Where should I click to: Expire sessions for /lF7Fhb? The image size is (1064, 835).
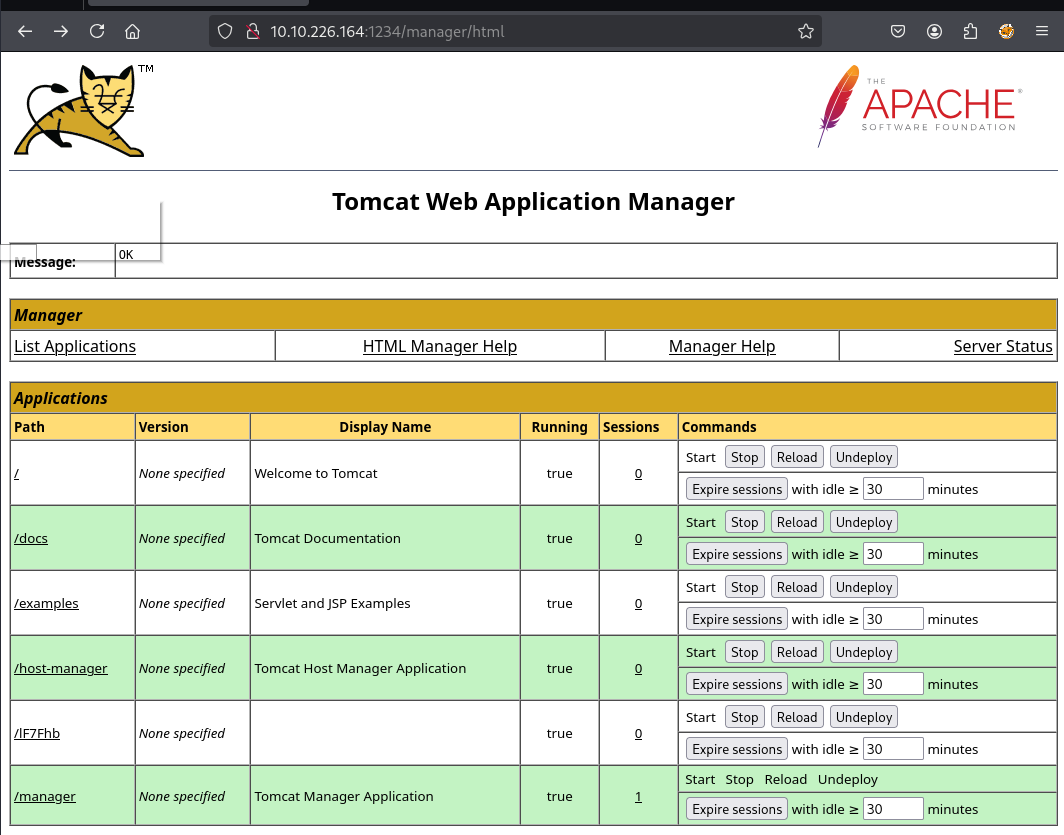coord(737,750)
